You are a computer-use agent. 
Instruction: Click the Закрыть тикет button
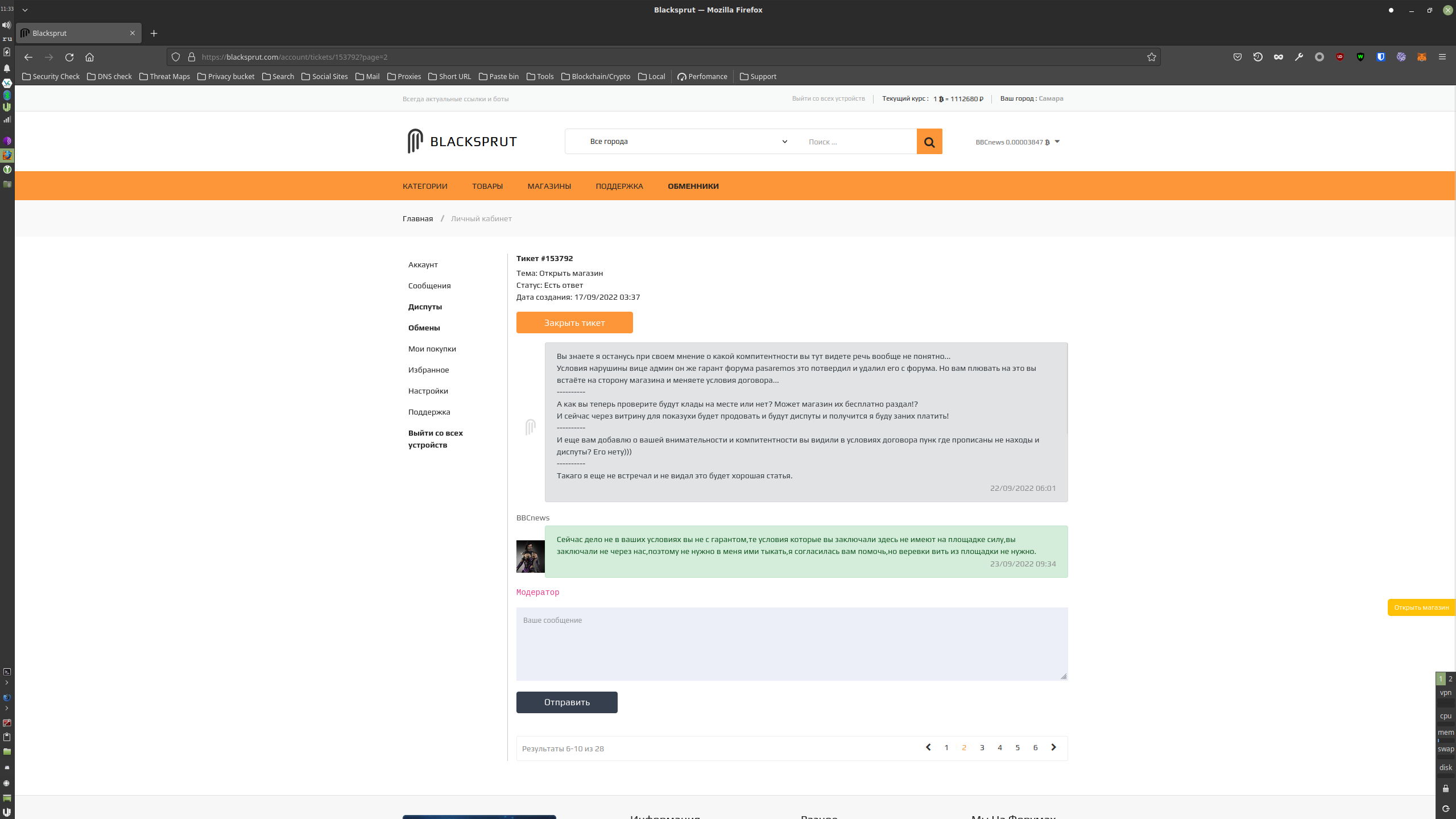[574, 322]
